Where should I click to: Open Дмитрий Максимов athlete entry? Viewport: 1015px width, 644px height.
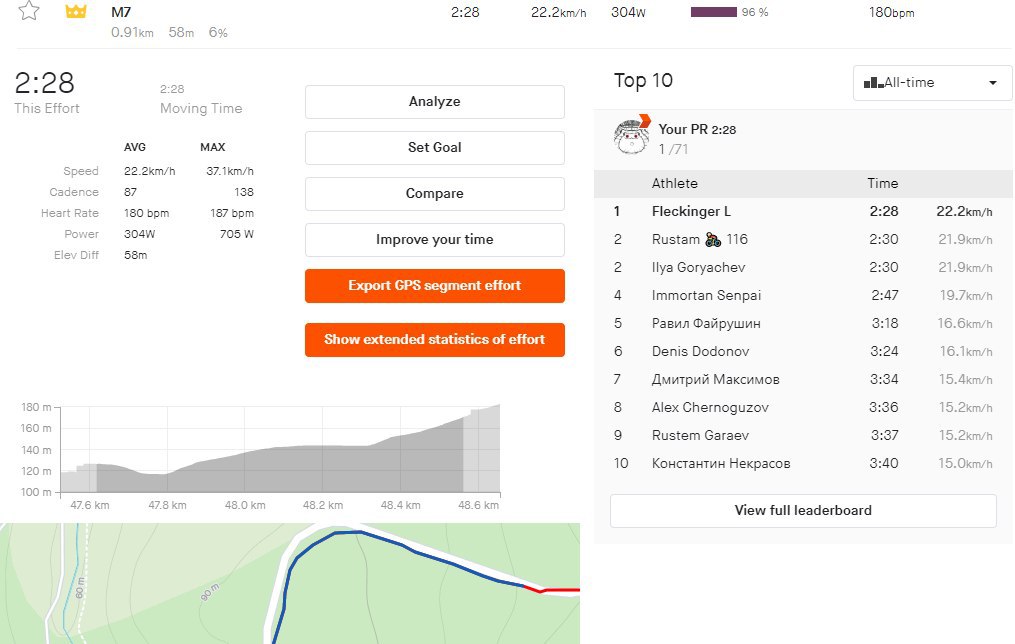tap(715, 380)
